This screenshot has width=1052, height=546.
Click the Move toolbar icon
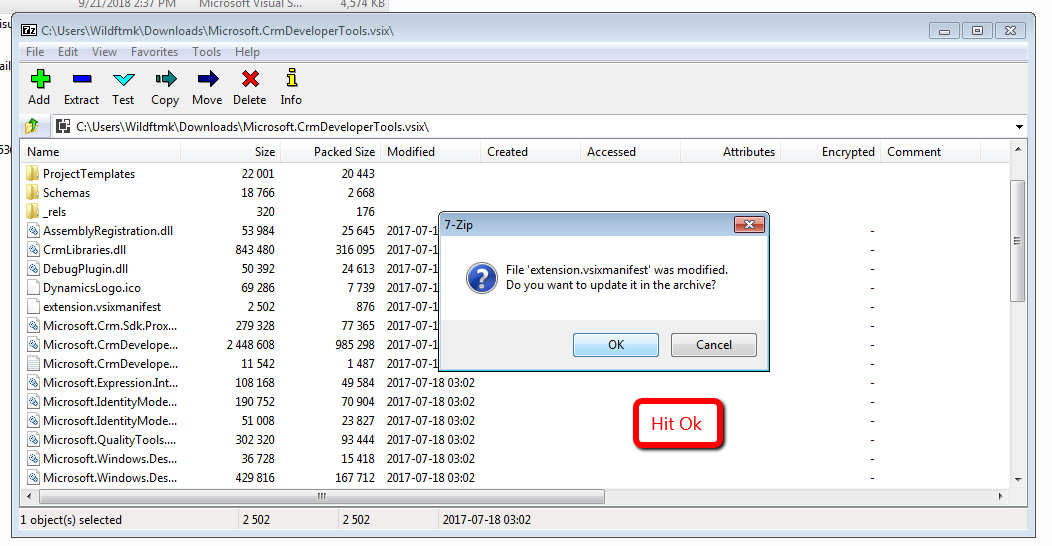[x=208, y=79]
